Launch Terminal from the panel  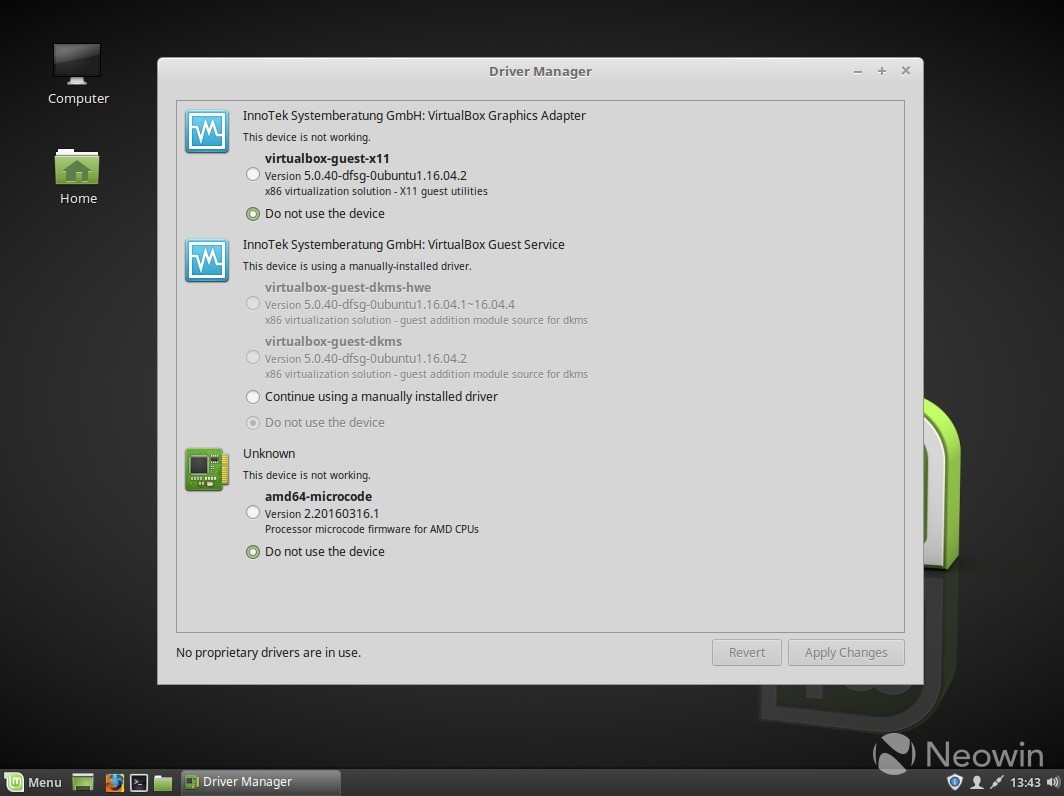[x=138, y=782]
